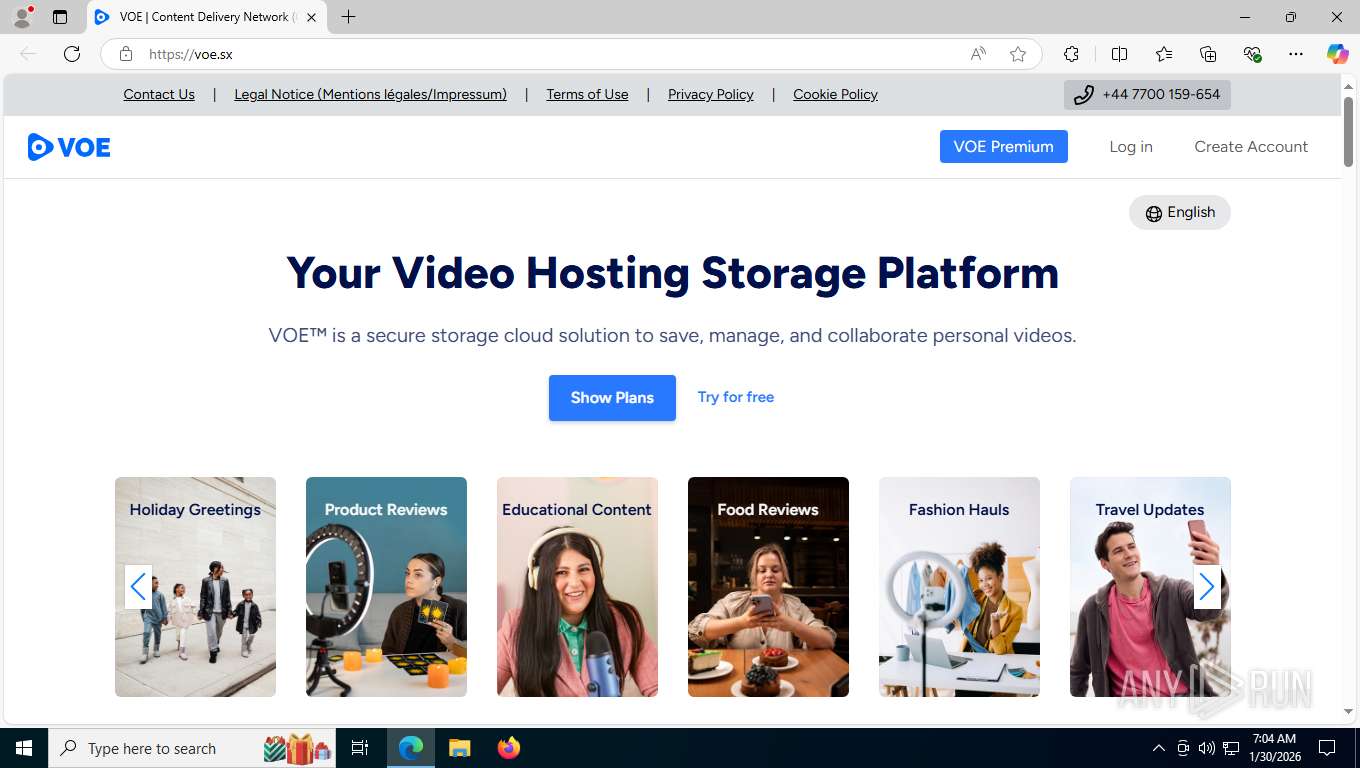The image size is (1360, 768).
Task: Select the Product Reviews card
Action: click(386, 587)
